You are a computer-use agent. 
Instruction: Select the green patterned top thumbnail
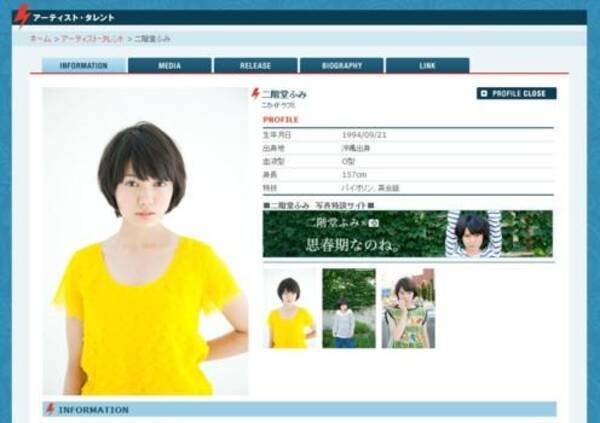[408, 308]
